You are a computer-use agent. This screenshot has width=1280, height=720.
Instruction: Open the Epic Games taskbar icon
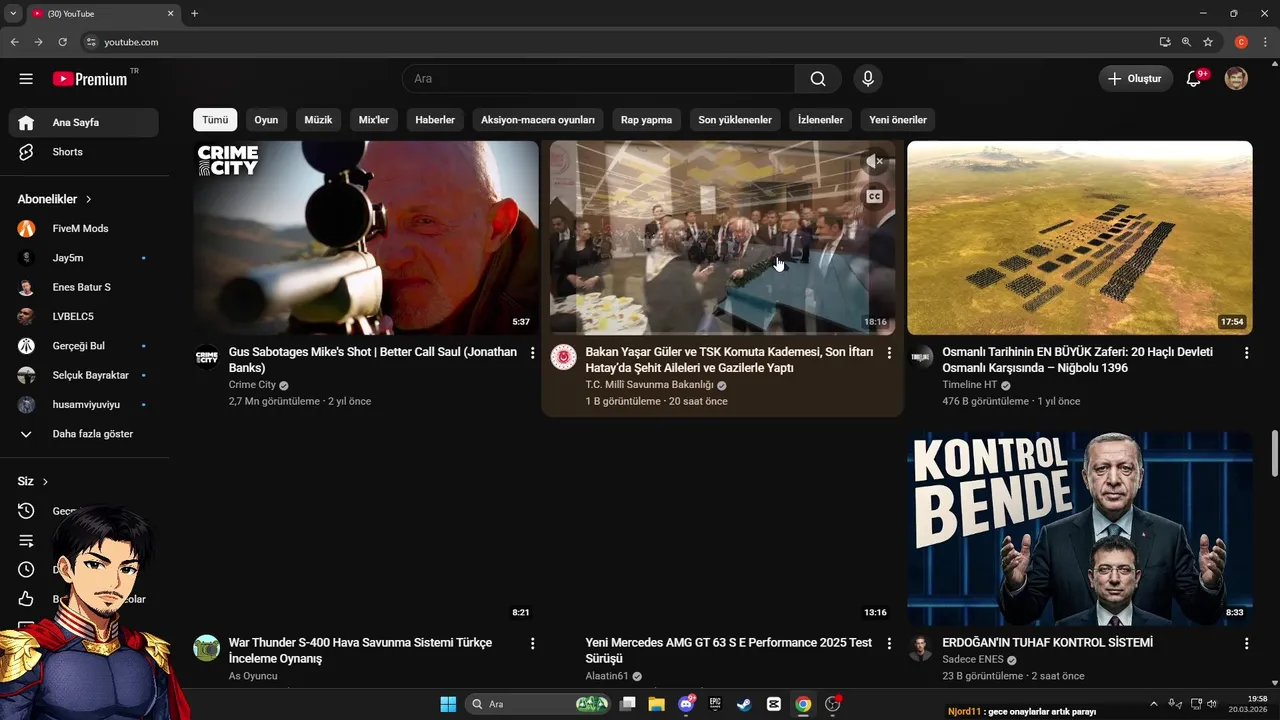click(x=715, y=704)
